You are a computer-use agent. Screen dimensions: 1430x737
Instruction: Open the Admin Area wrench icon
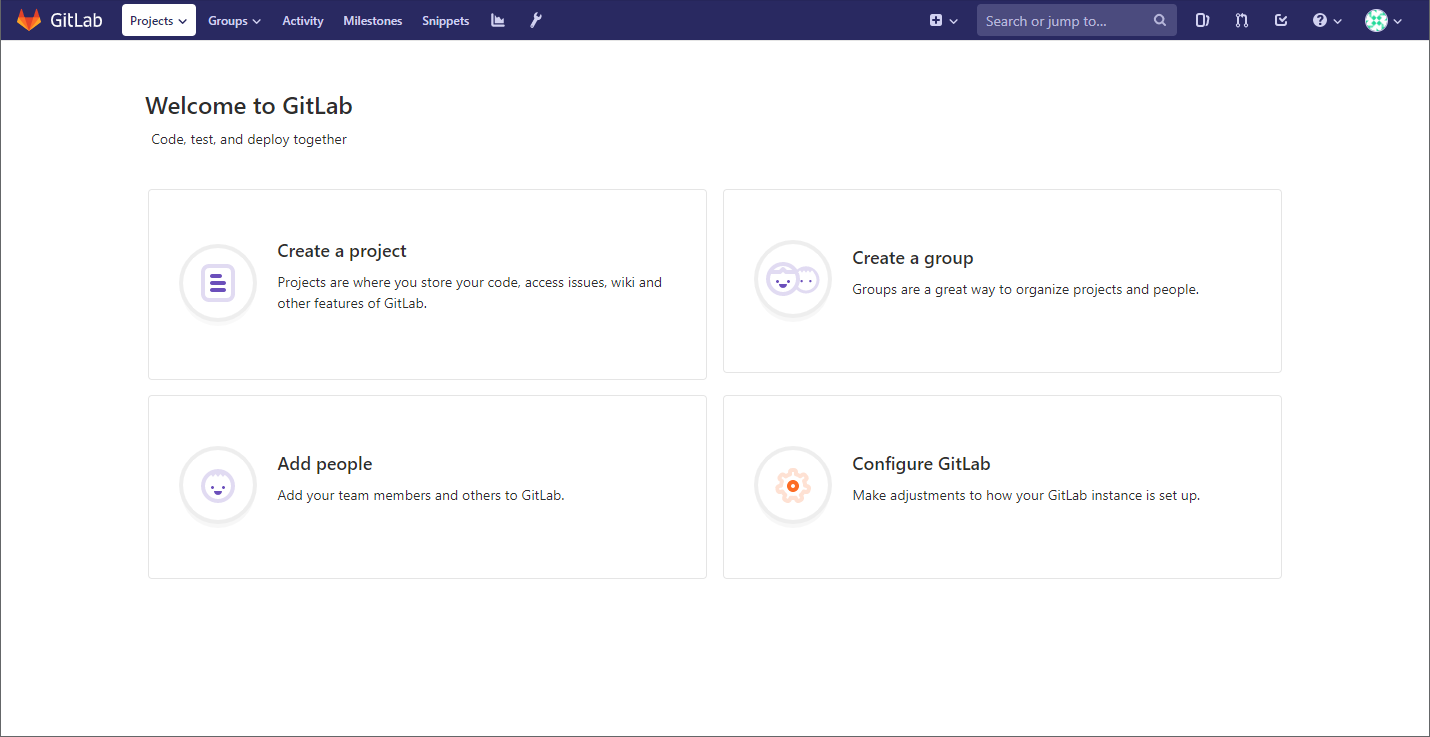point(536,20)
